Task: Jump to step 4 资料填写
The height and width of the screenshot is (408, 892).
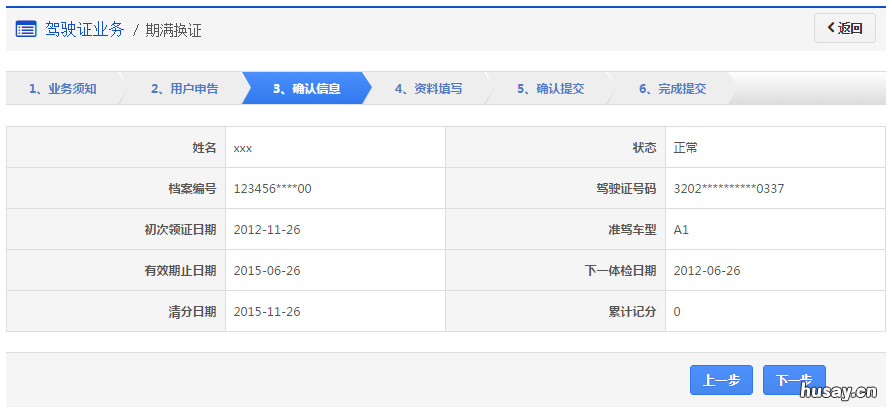Action: coord(428,89)
